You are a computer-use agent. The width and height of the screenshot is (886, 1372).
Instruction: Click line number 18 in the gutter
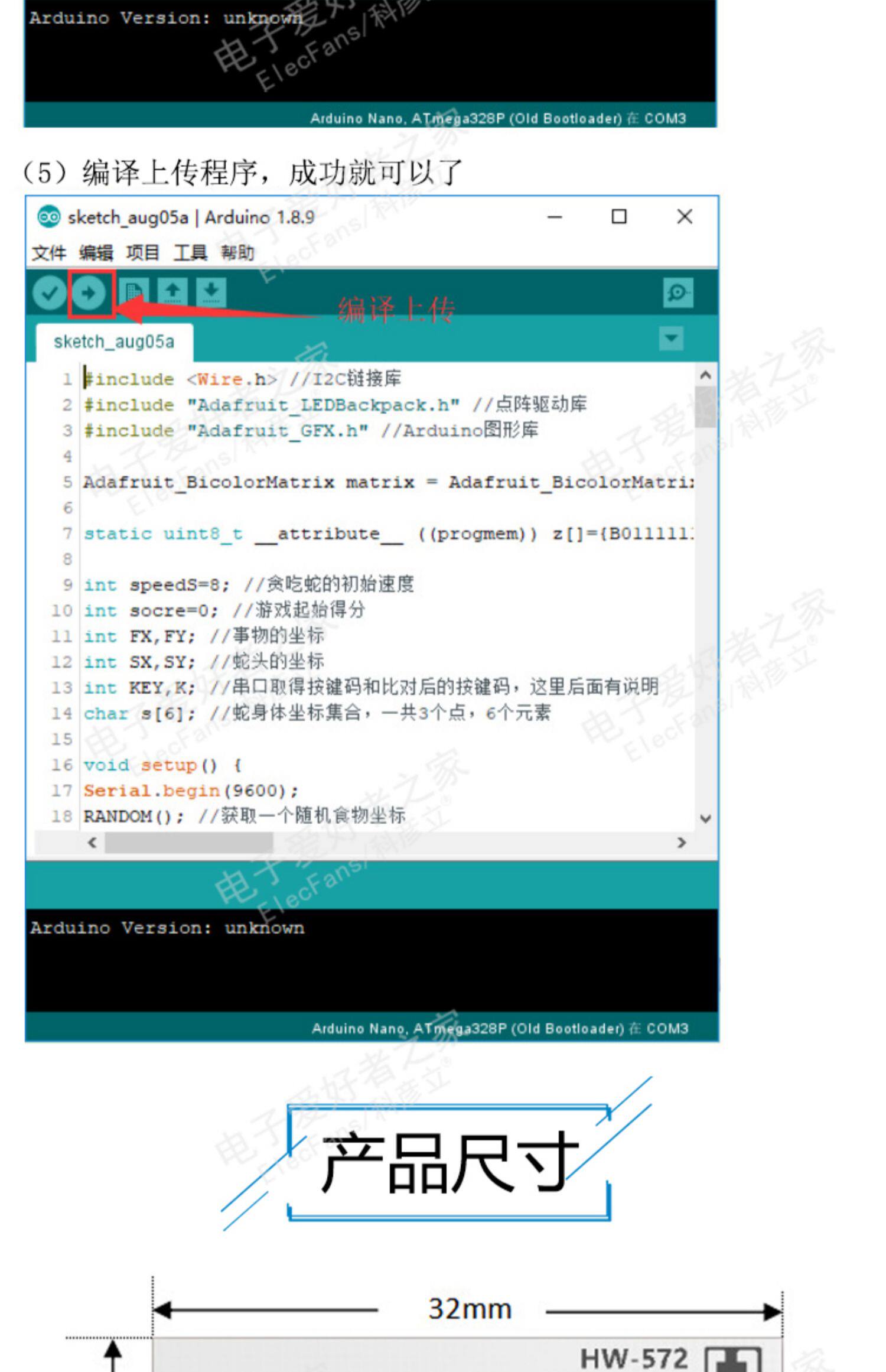[61, 817]
